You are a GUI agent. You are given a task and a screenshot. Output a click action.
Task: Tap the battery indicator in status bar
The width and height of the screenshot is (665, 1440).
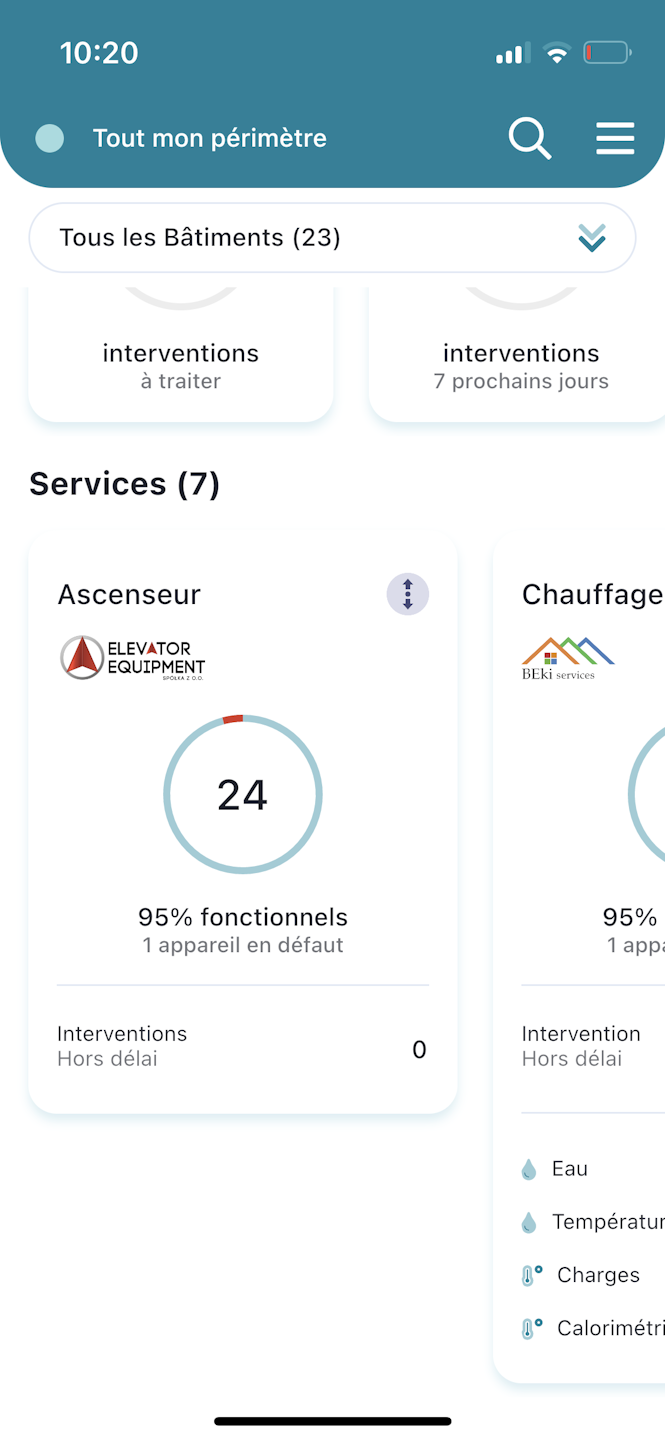click(607, 52)
